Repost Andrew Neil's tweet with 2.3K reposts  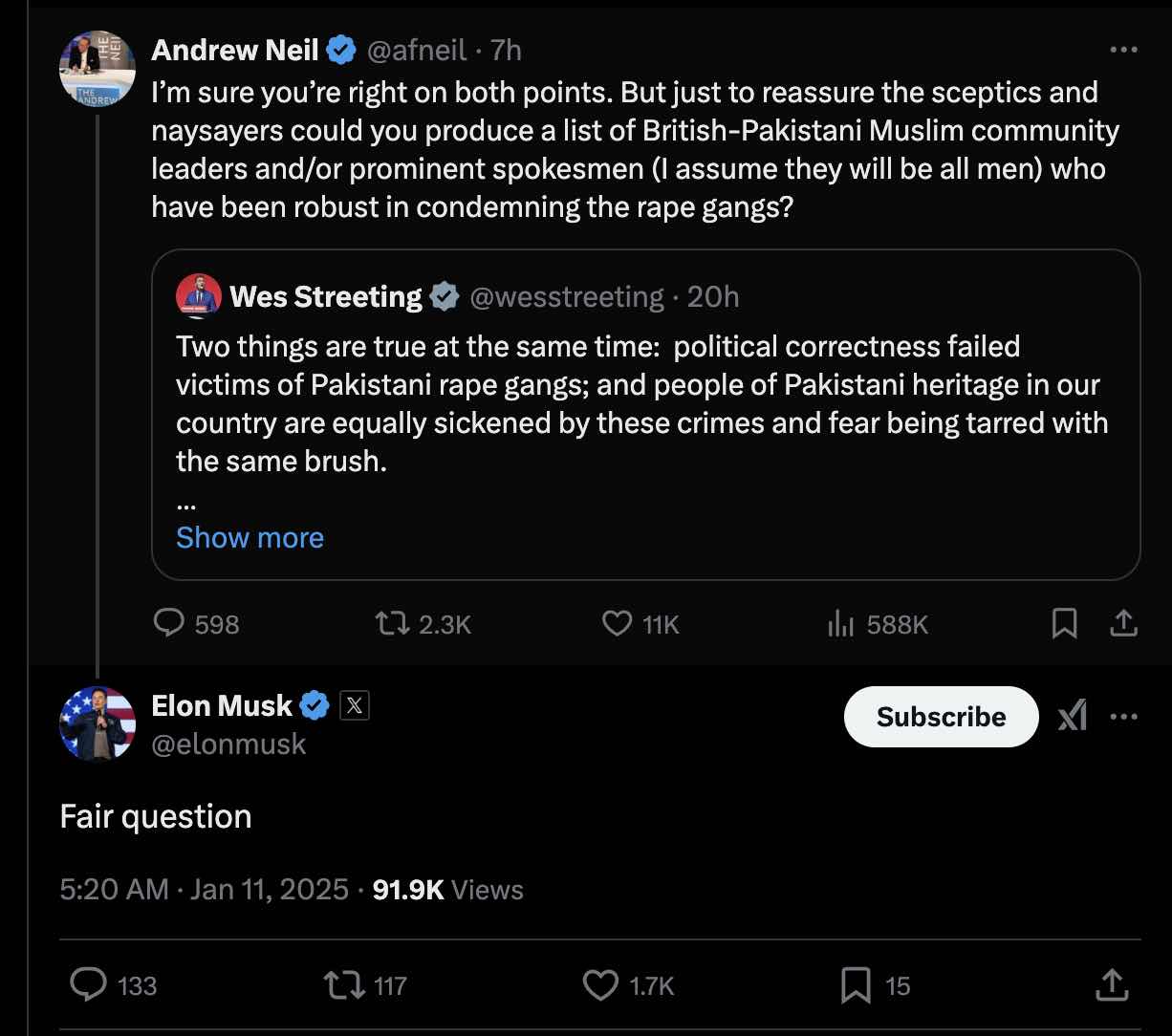(423, 624)
